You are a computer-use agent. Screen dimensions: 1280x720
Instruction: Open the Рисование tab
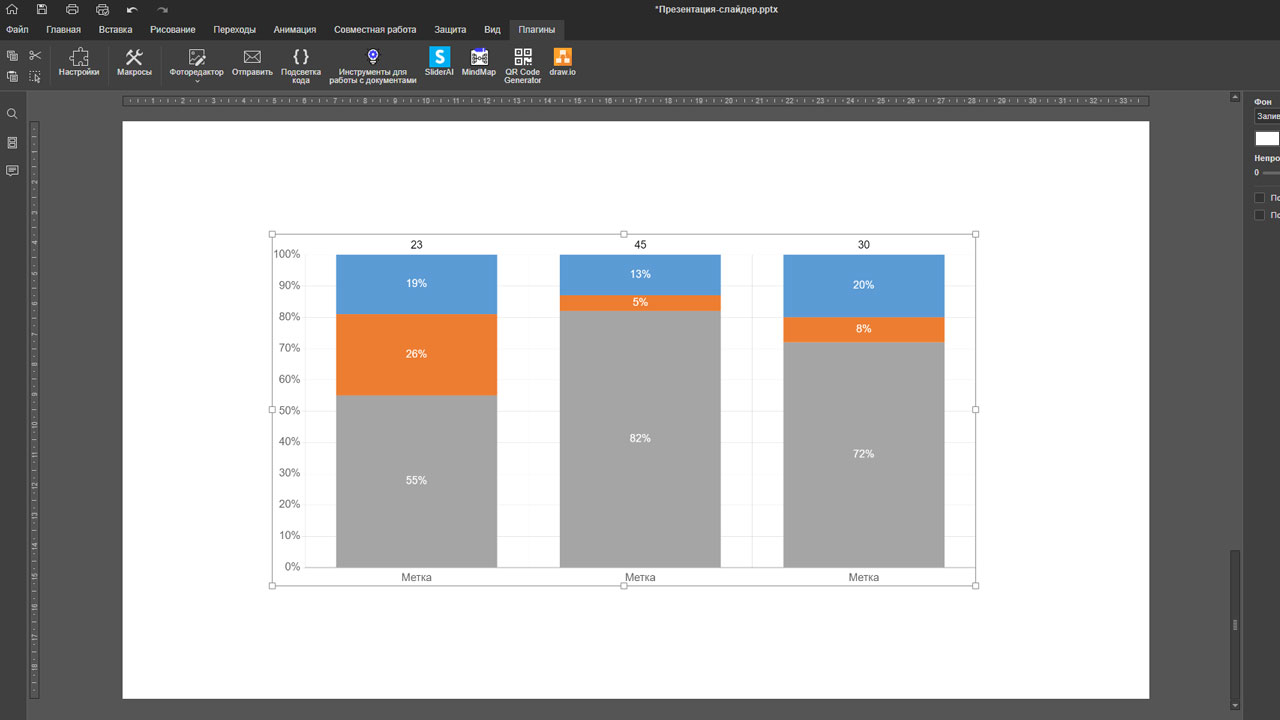click(173, 30)
